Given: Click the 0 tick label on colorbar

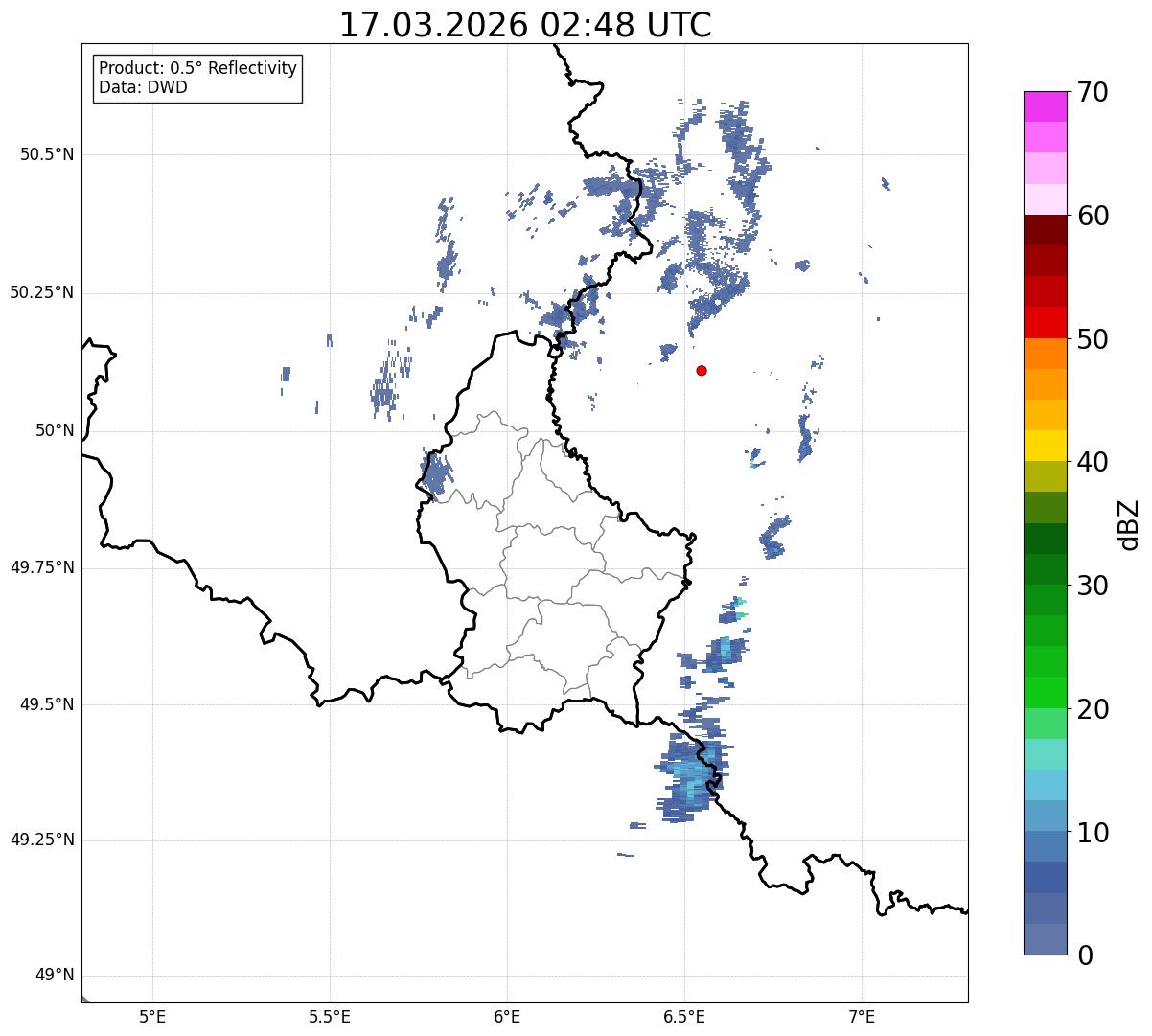Looking at the screenshot, I should point(1085,955).
